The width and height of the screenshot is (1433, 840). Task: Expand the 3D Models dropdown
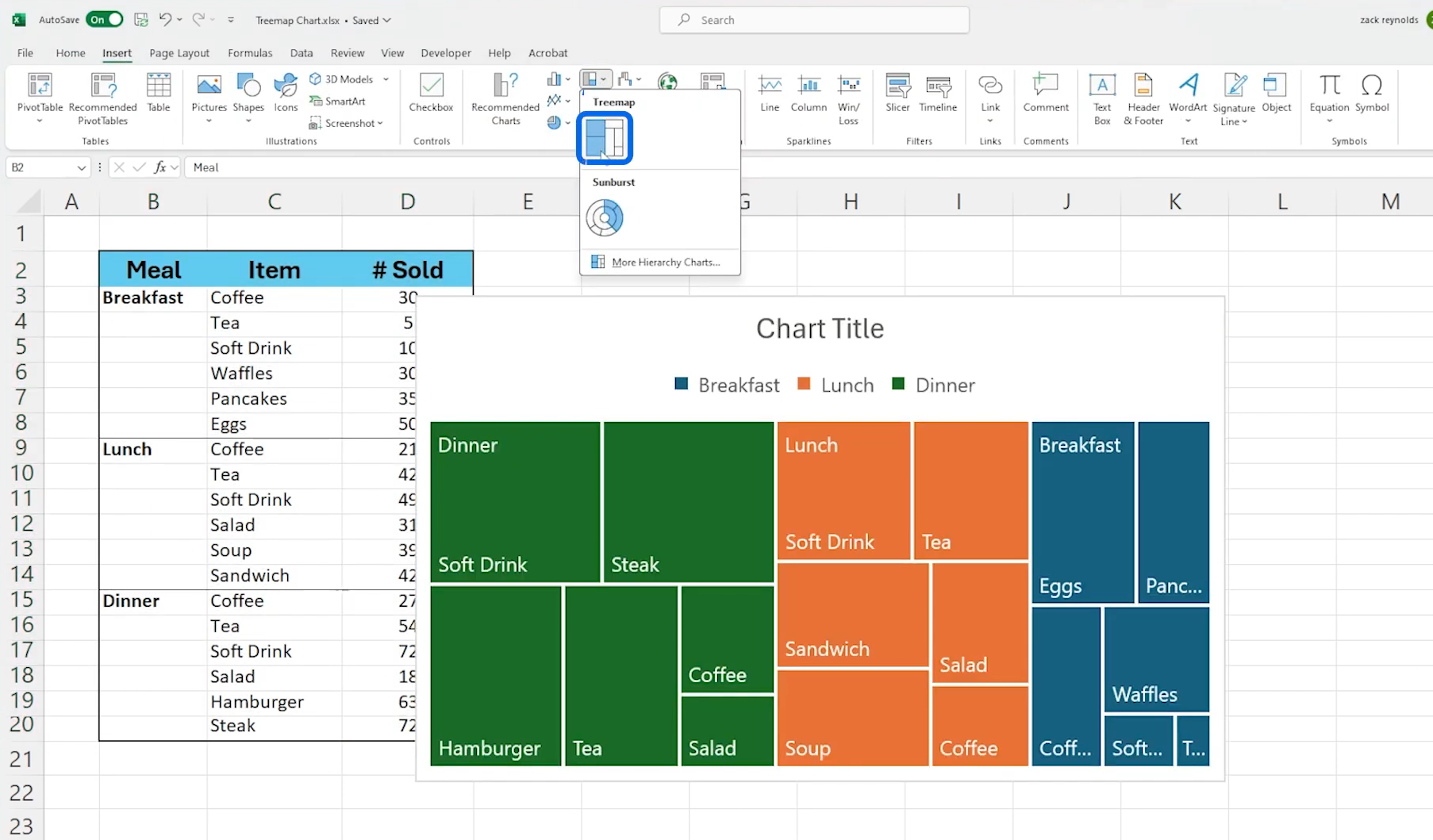pos(386,79)
